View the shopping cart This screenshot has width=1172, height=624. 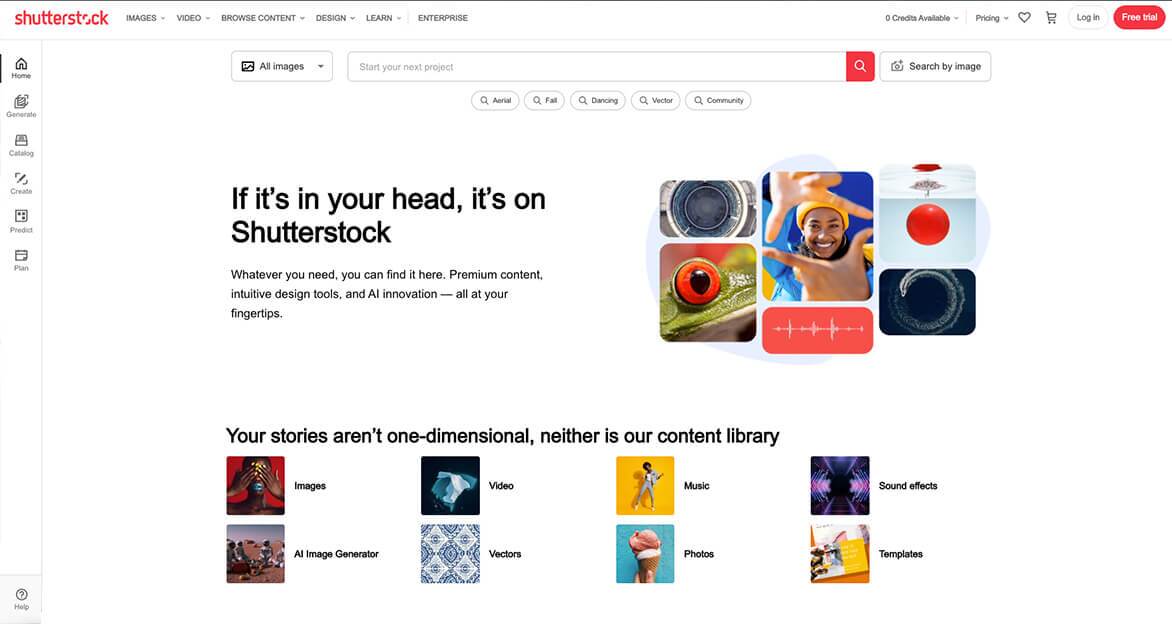click(x=1051, y=17)
